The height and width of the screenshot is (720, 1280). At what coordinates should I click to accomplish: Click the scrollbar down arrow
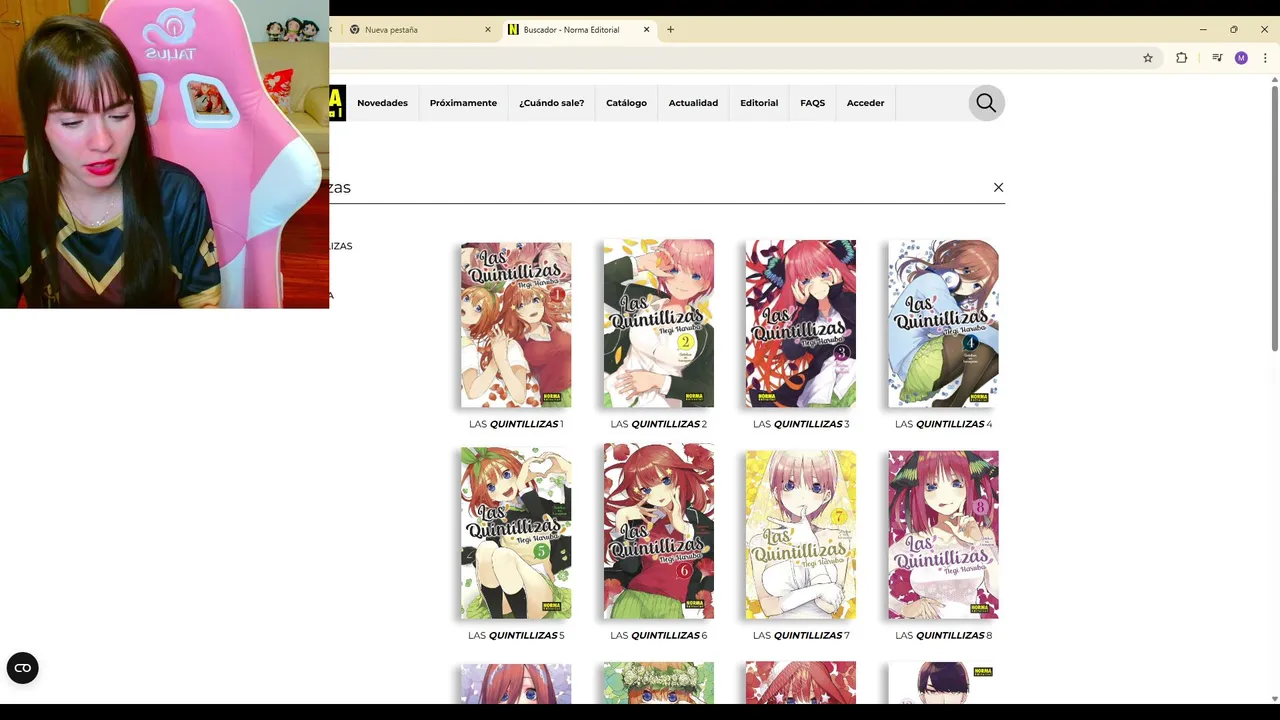[1274, 698]
